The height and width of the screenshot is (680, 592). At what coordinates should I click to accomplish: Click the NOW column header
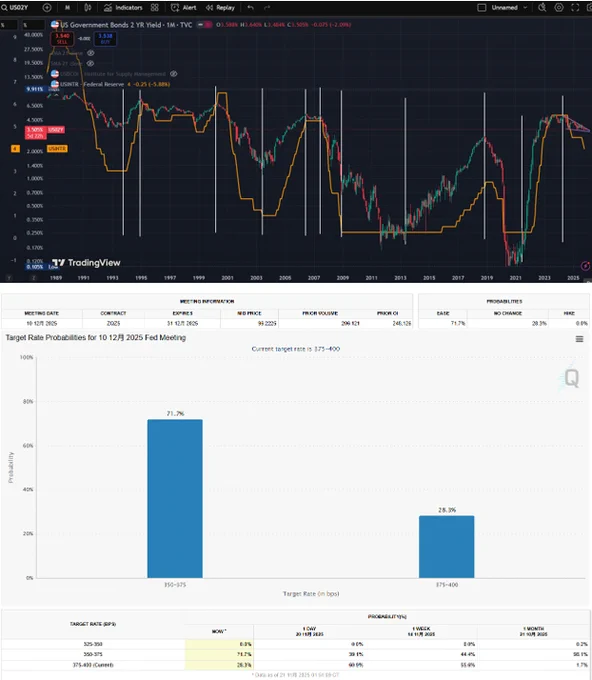coord(219,631)
